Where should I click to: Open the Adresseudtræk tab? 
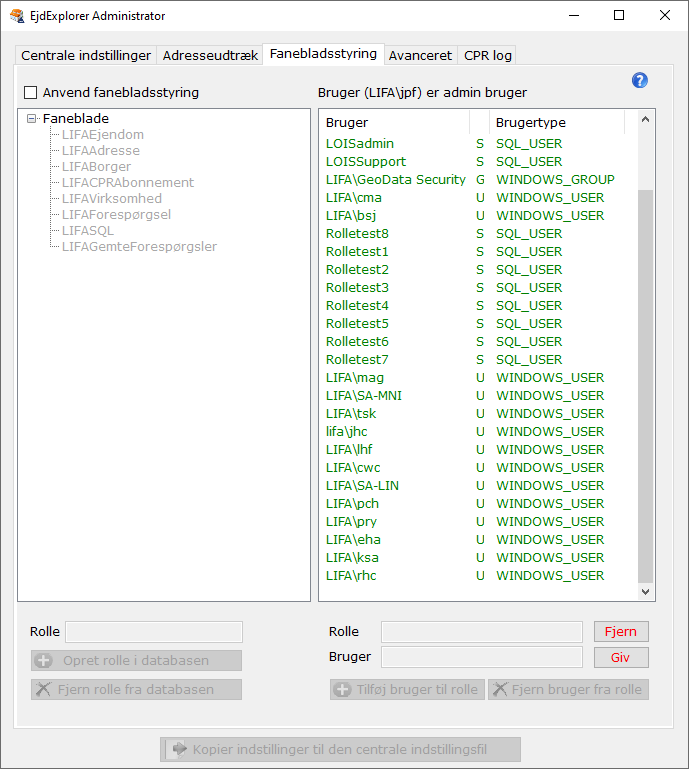pos(210,56)
